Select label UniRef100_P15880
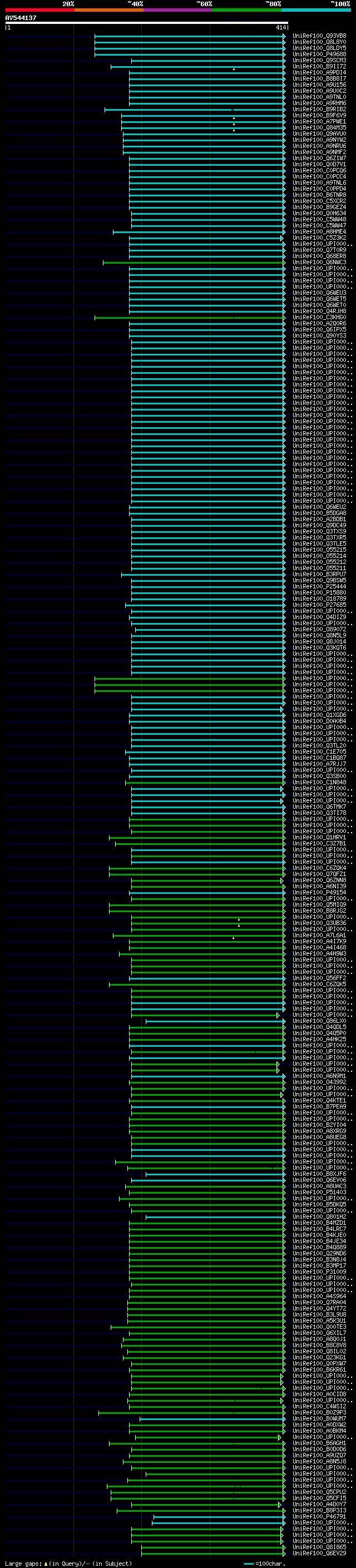This screenshot has width=356, height=1568. [319, 593]
